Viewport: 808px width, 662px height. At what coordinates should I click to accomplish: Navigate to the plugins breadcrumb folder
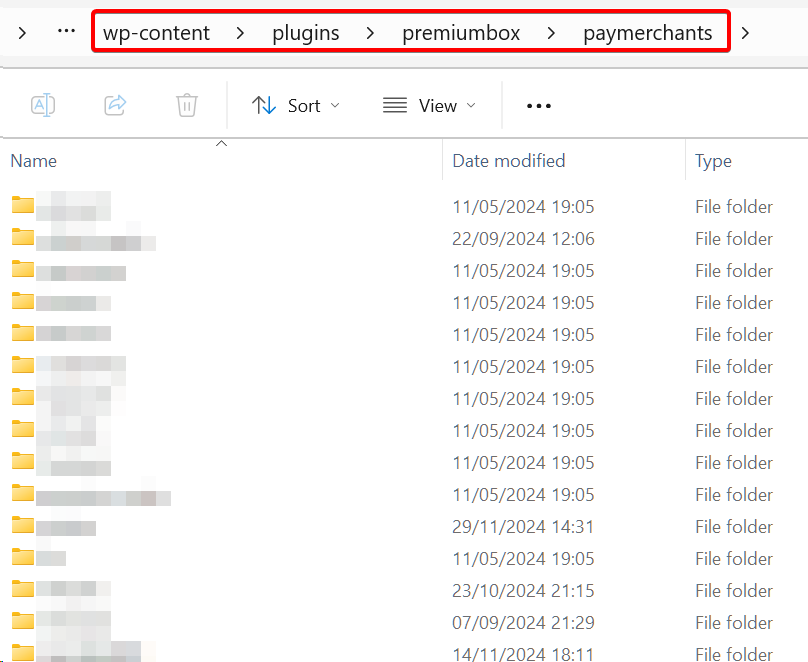[305, 33]
